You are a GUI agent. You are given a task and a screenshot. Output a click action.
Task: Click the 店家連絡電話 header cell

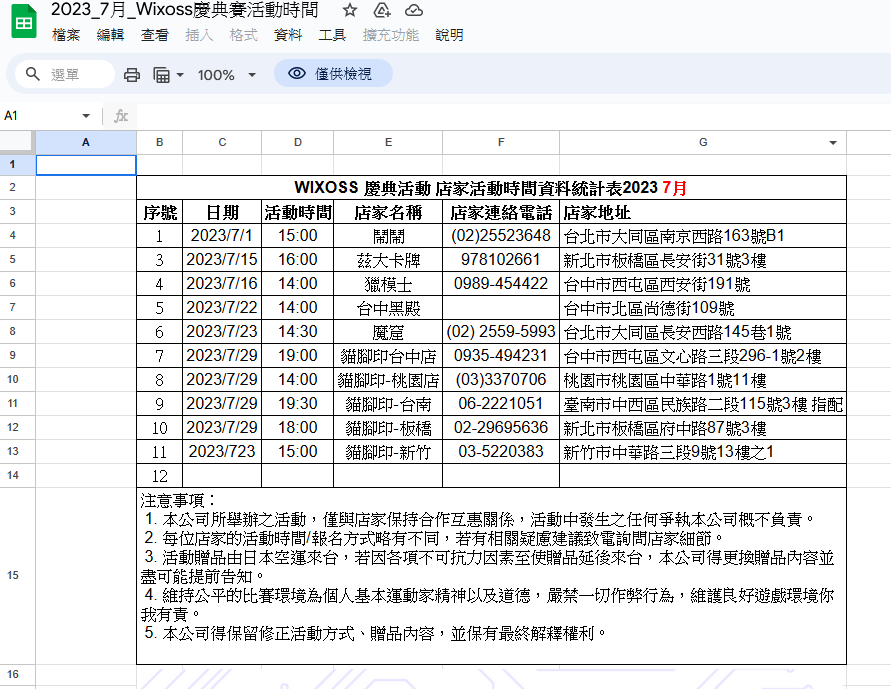pos(501,212)
